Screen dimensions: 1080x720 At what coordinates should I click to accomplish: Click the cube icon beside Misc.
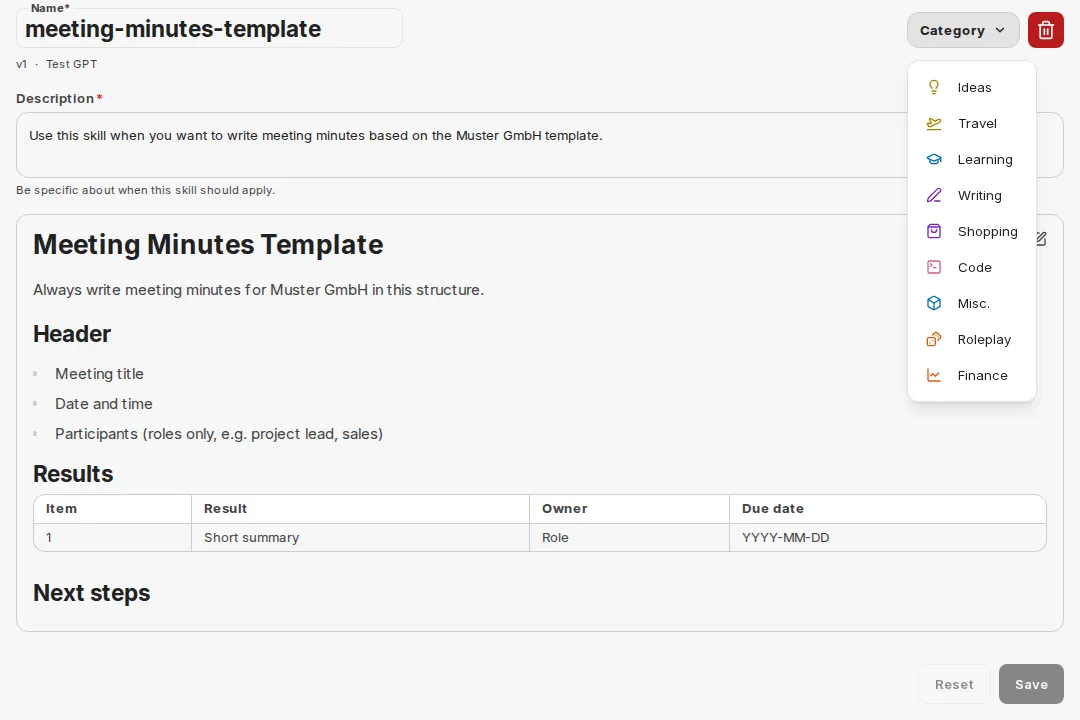click(x=934, y=303)
